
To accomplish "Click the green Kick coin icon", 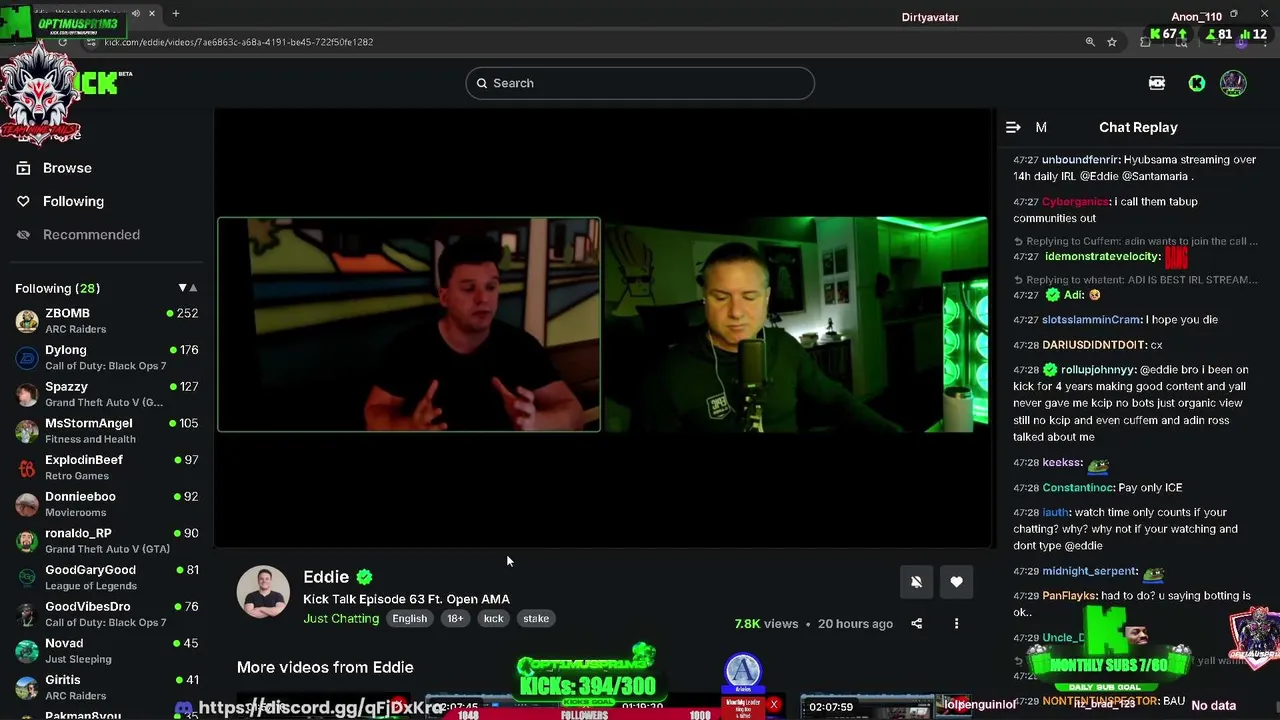I will tap(1197, 83).
